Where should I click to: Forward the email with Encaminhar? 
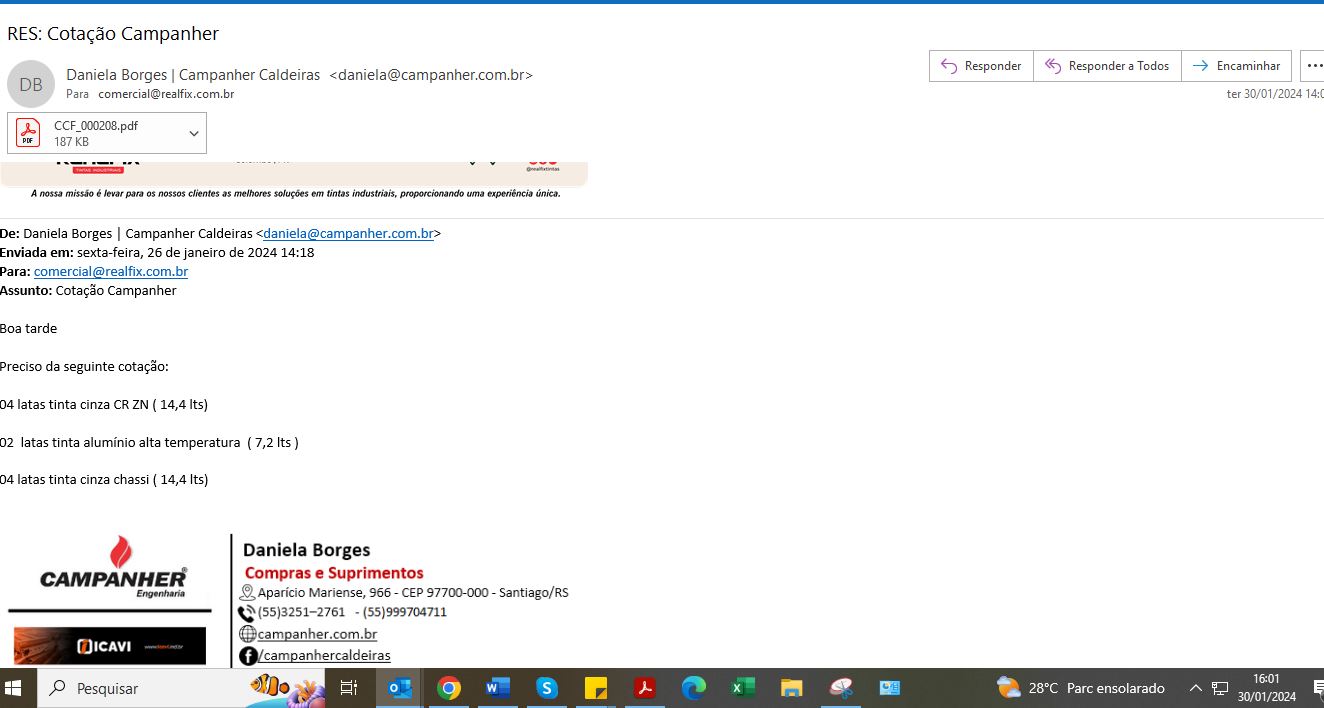coord(1236,66)
